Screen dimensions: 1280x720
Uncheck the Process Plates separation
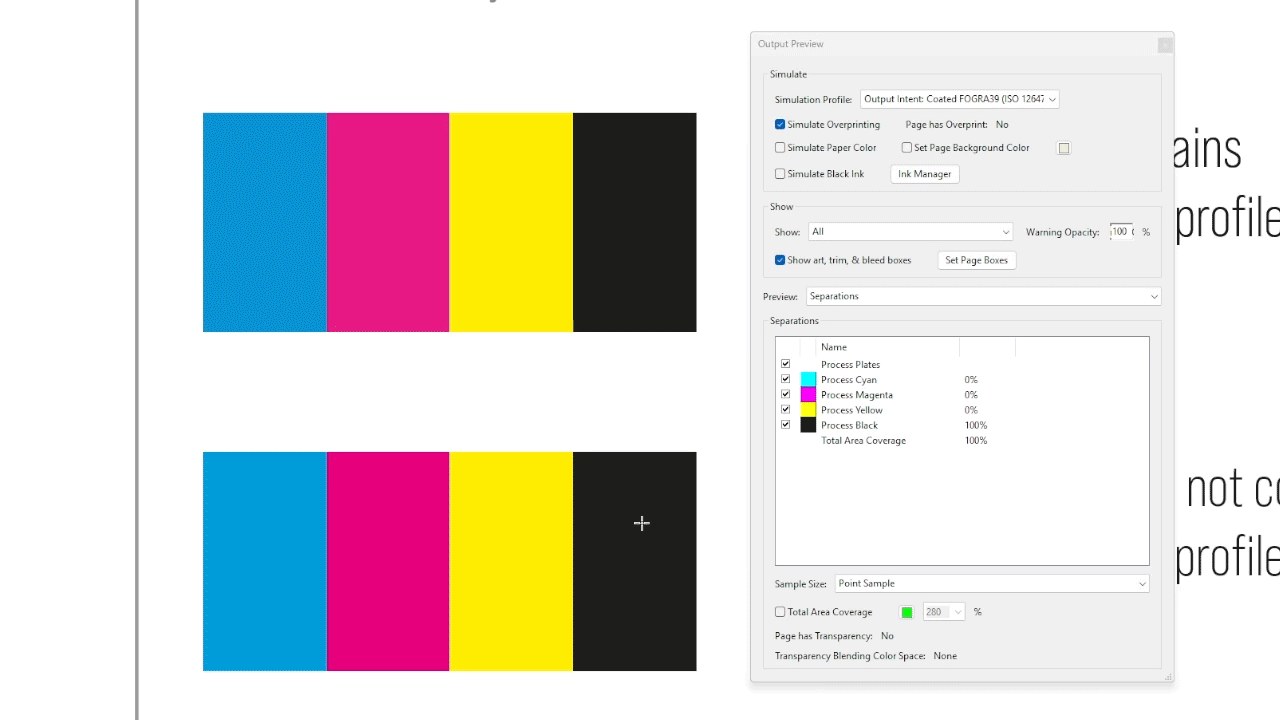point(785,363)
